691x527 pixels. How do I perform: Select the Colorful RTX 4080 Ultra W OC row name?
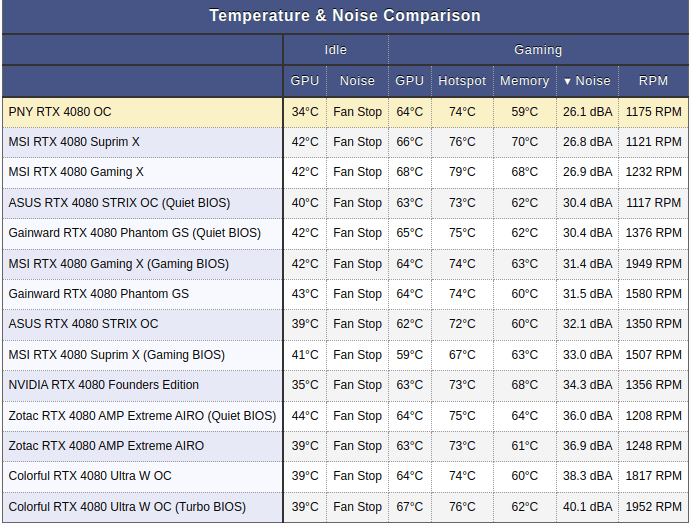pos(90,476)
